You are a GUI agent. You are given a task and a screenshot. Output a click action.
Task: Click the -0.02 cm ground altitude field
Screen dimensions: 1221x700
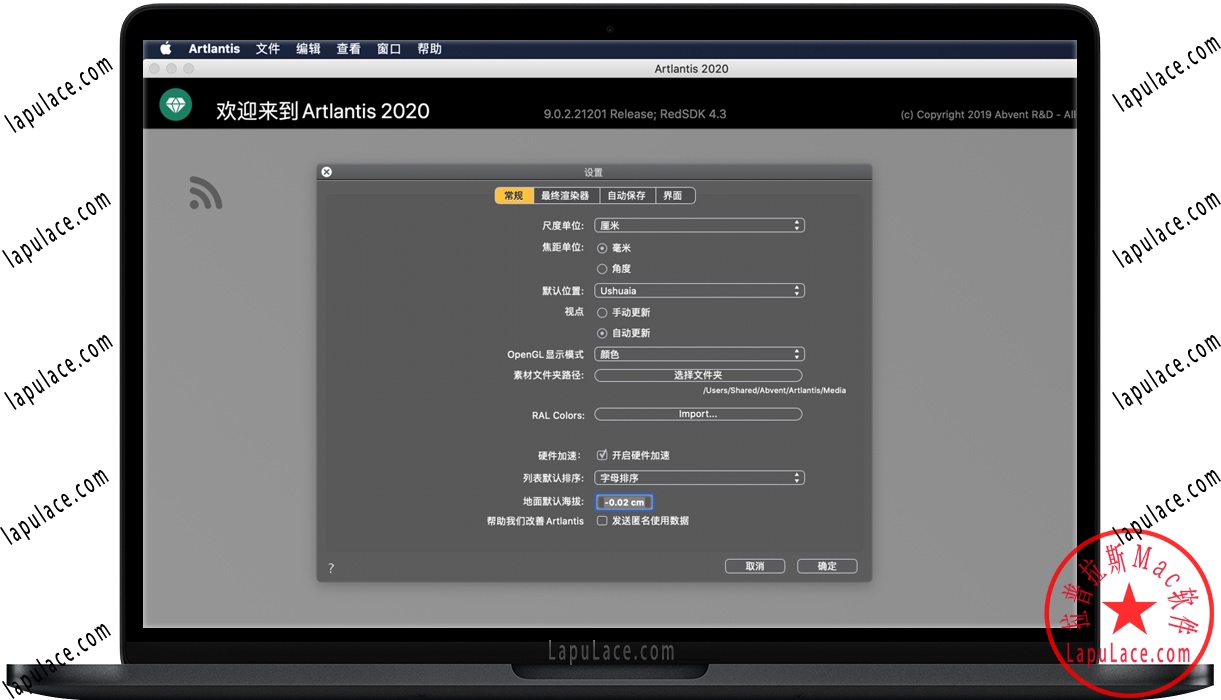624,501
